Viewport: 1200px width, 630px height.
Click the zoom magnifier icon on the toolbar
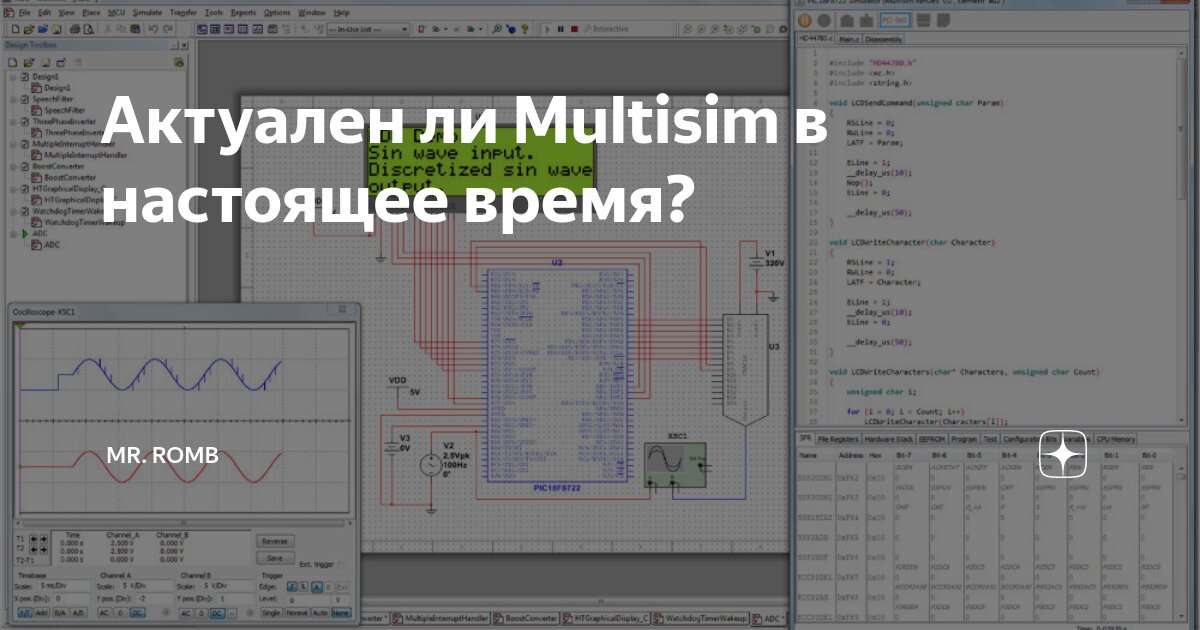(x=497, y=28)
